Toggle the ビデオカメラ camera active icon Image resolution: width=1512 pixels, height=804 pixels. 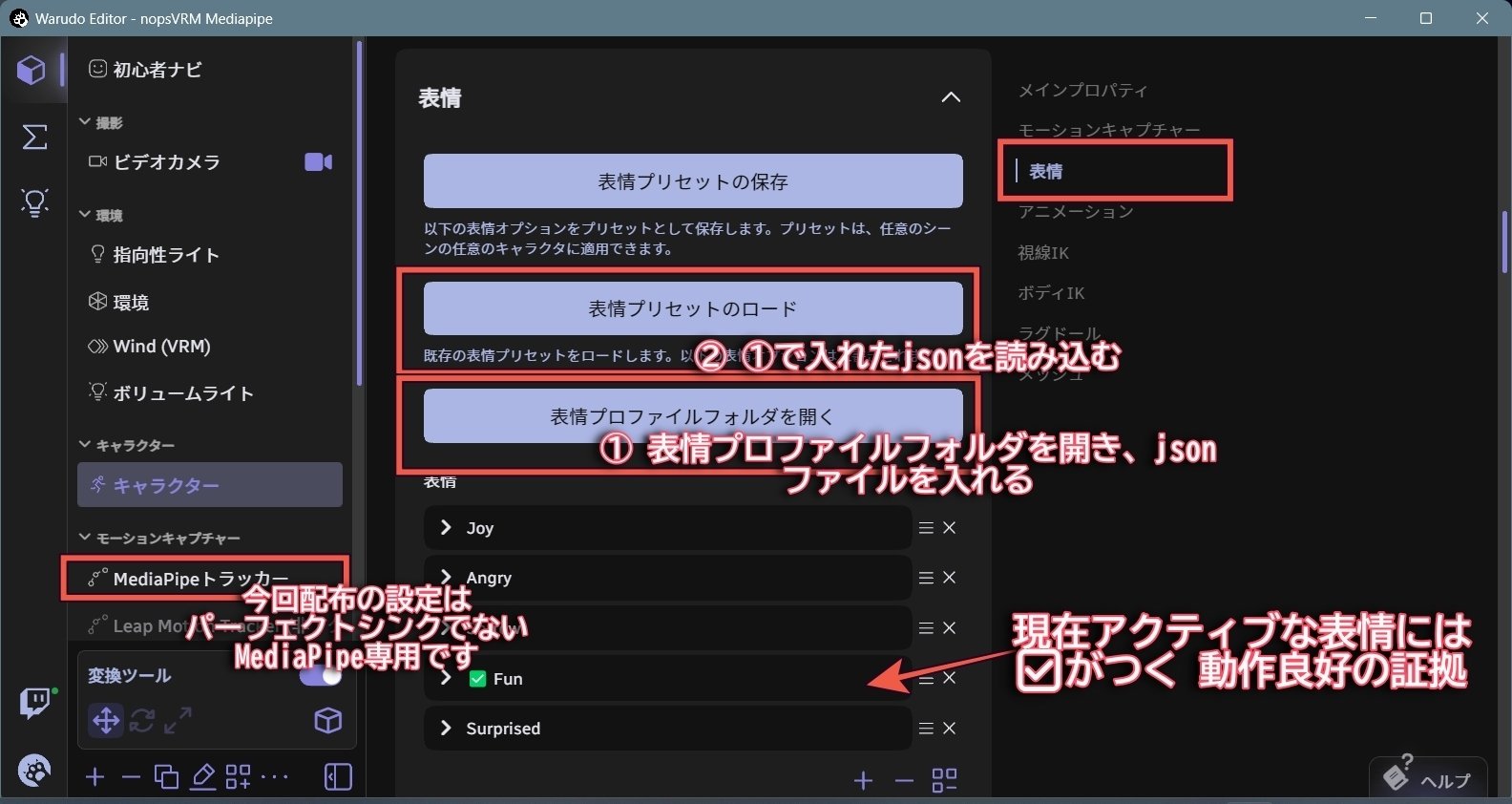(319, 162)
